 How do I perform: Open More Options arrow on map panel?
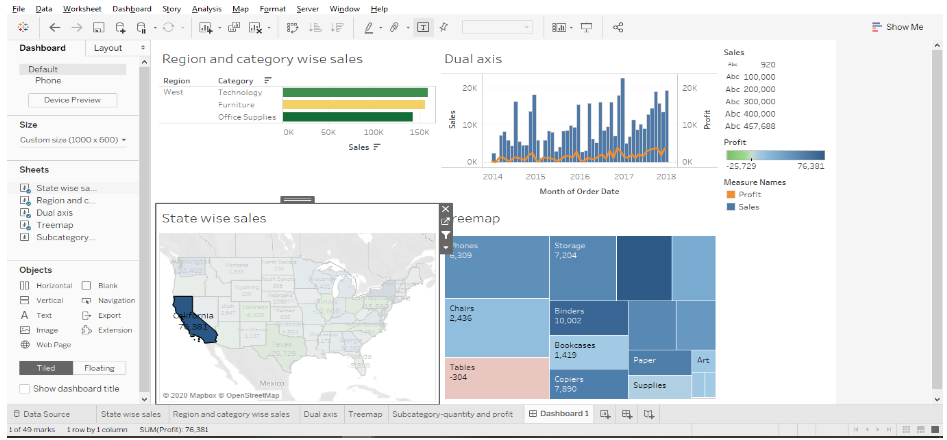pyautogui.click(x=446, y=247)
